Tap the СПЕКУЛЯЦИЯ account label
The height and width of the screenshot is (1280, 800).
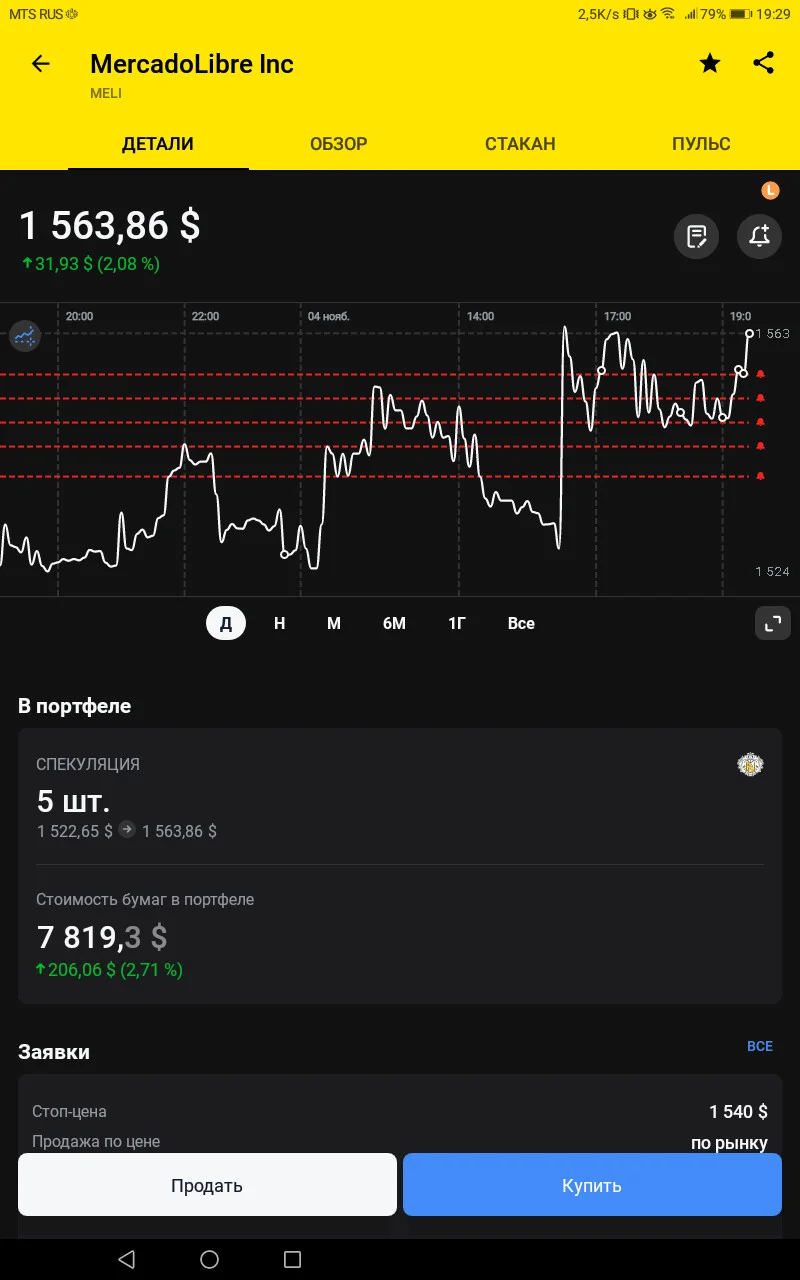coord(88,764)
